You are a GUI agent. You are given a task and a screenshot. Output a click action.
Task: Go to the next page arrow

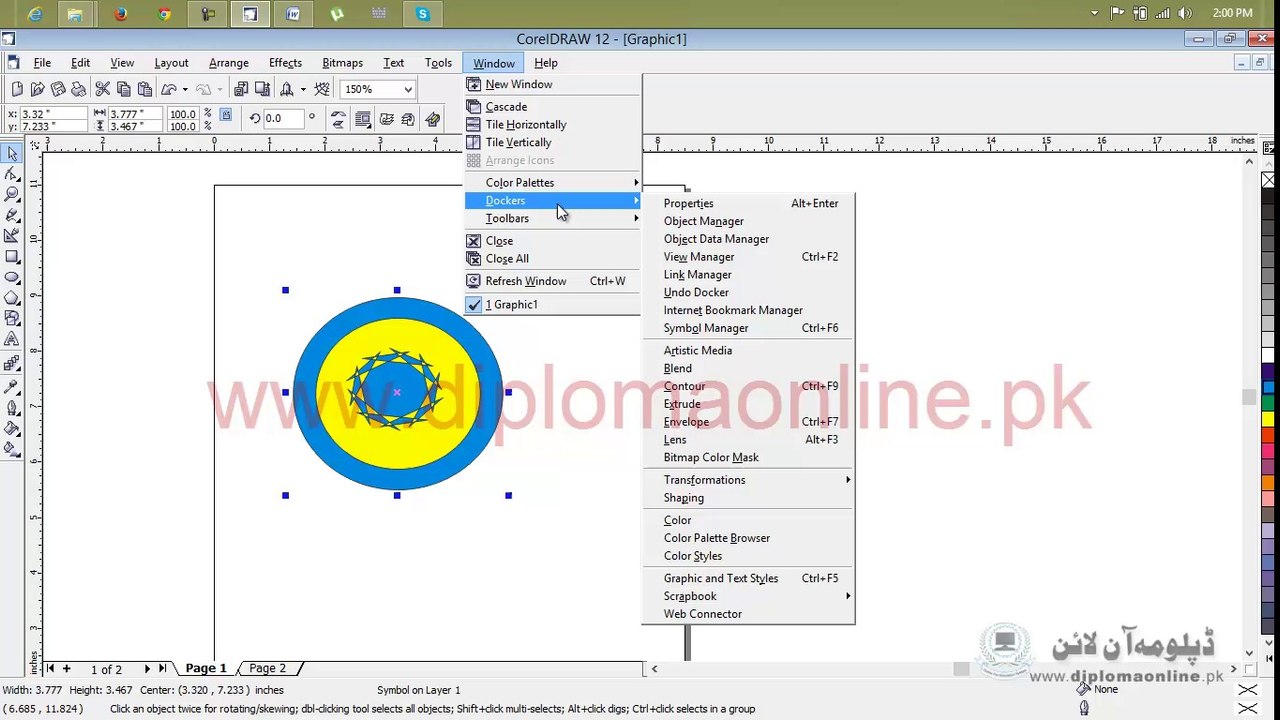point(147,668)
